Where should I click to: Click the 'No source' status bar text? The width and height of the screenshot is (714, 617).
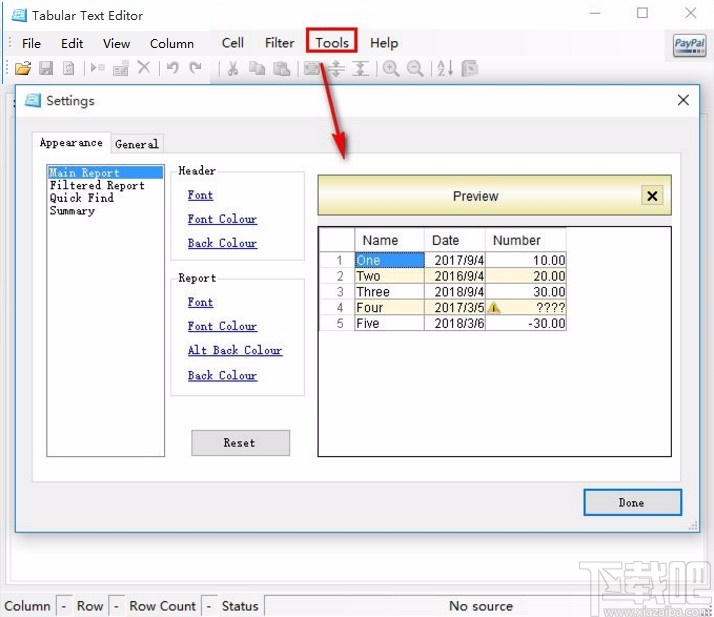481,606
